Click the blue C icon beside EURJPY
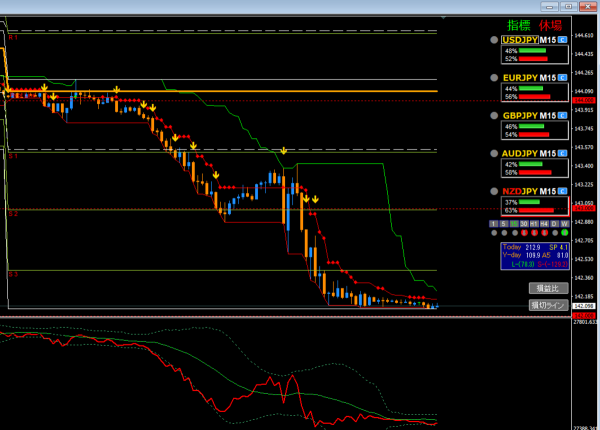The height and width of the screenshot is (430, 600). coord(563,77)
